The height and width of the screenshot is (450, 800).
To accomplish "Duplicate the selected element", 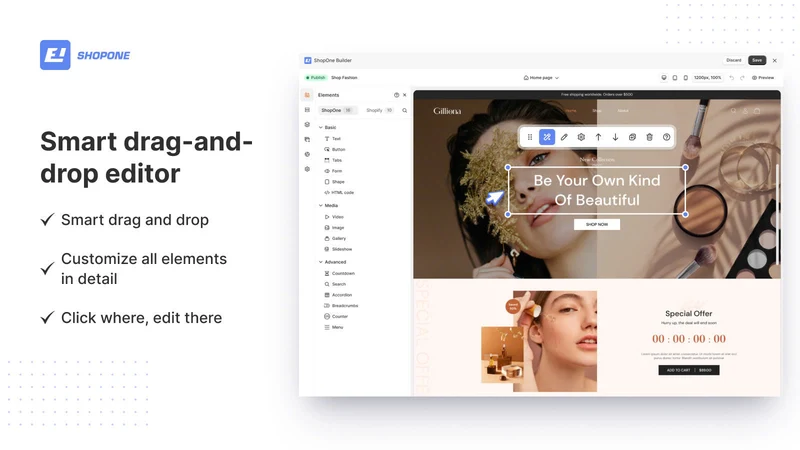I will click(x=632, y=137).
